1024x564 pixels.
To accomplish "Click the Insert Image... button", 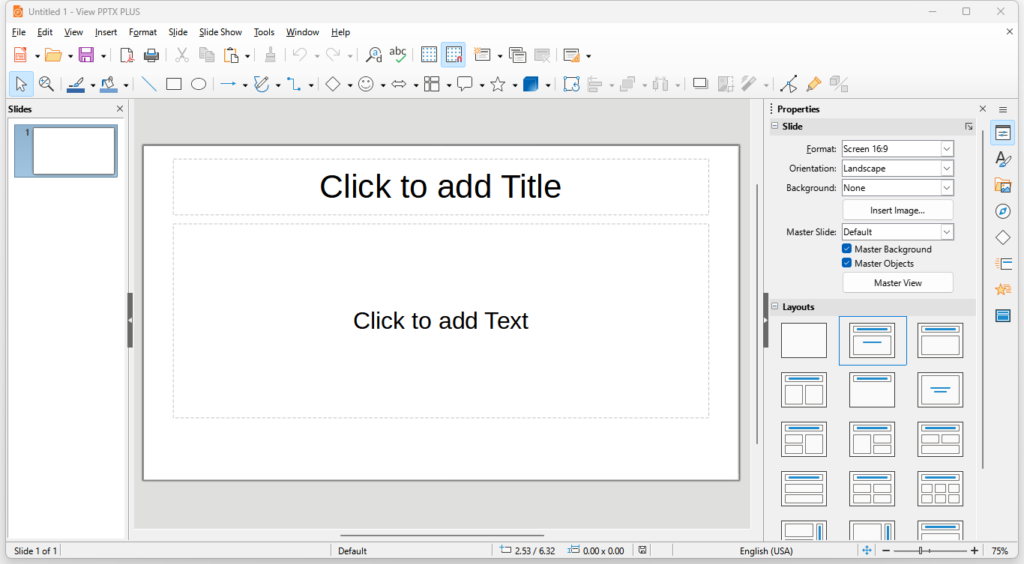I will pyautogui.click(x=897, y=210).
